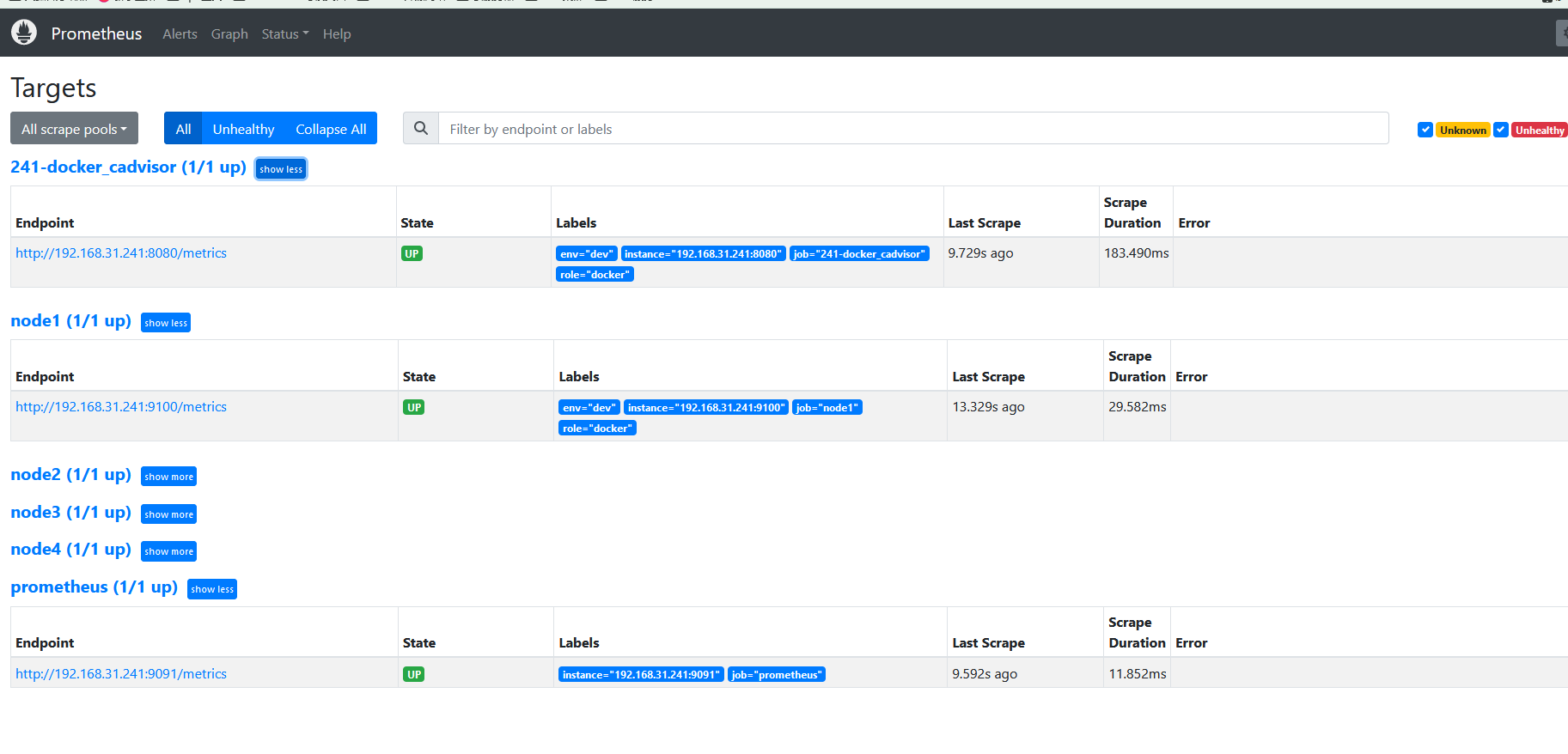Click the node4 (1/1 up) heading
This screenshot has width=1568, height=754.
[x=70, y=550]
